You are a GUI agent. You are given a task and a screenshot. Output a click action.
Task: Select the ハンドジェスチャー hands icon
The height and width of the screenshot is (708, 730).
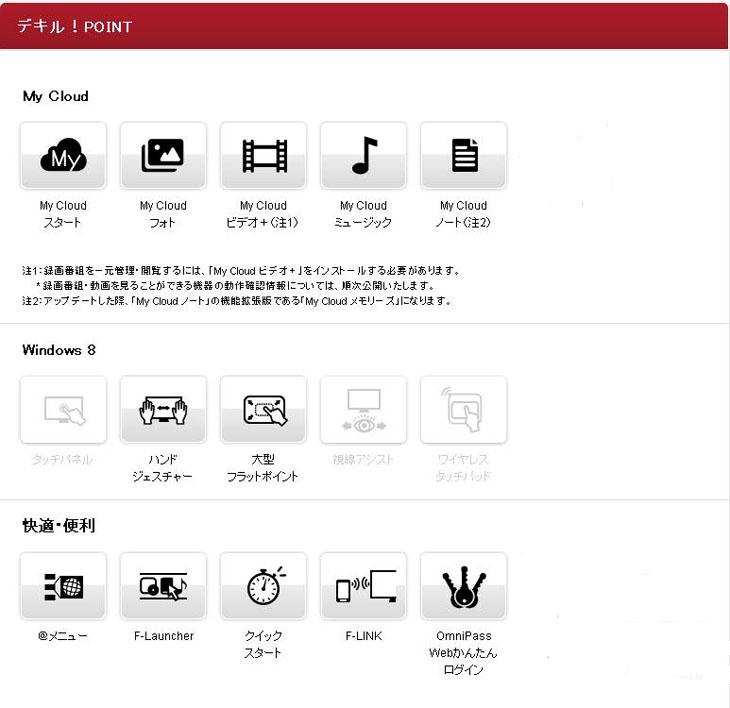163,410
